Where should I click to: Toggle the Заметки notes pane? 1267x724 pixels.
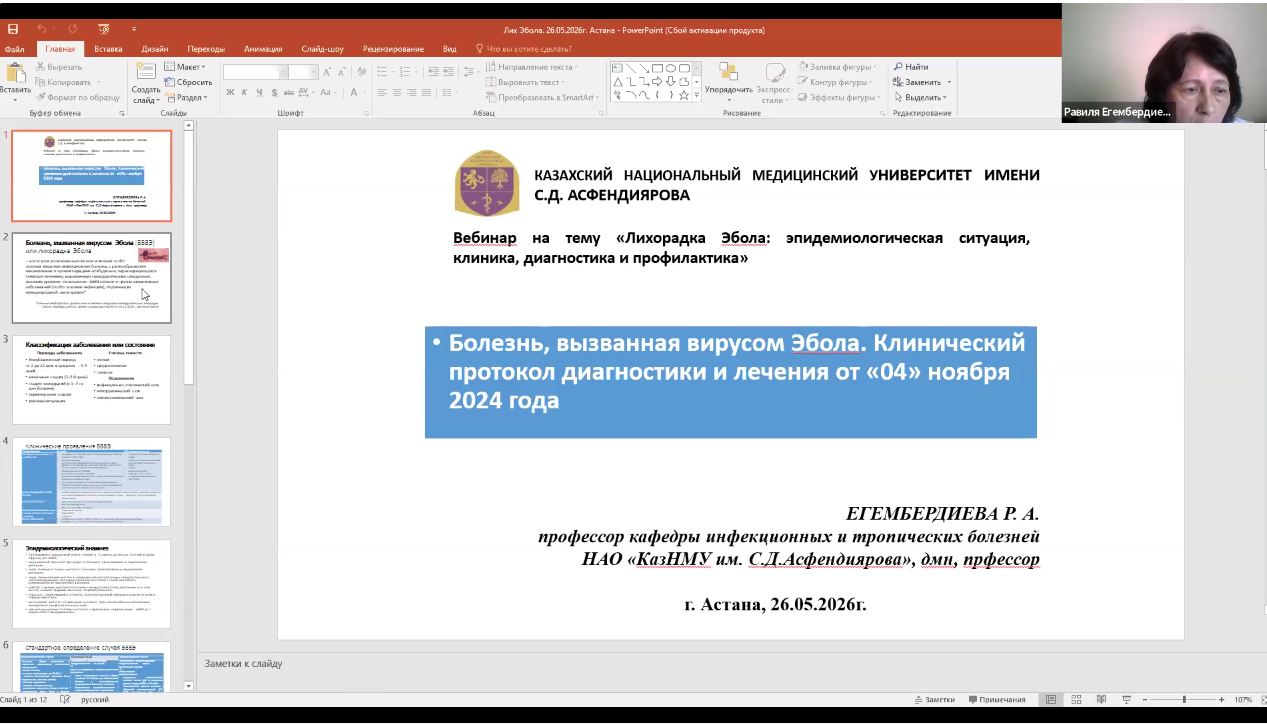point(933,699)
